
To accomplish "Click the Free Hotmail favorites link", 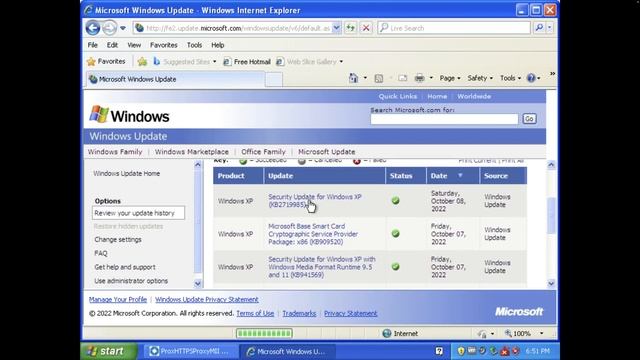I will point(247,62).
